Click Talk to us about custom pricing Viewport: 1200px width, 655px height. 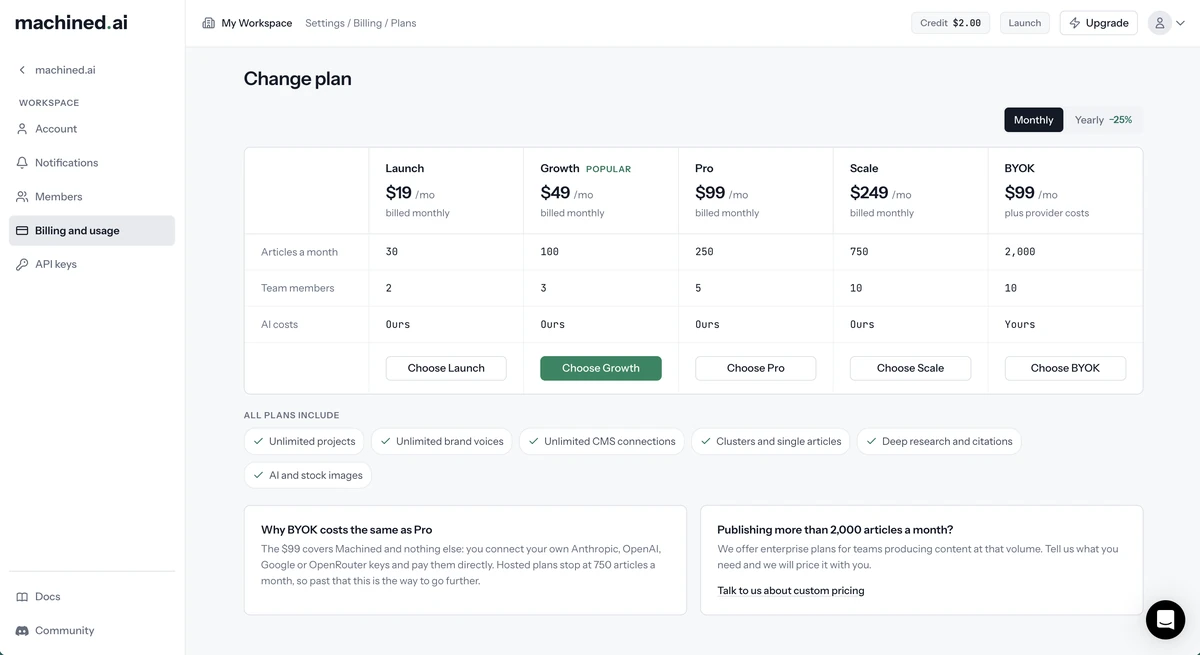point(791,591)
